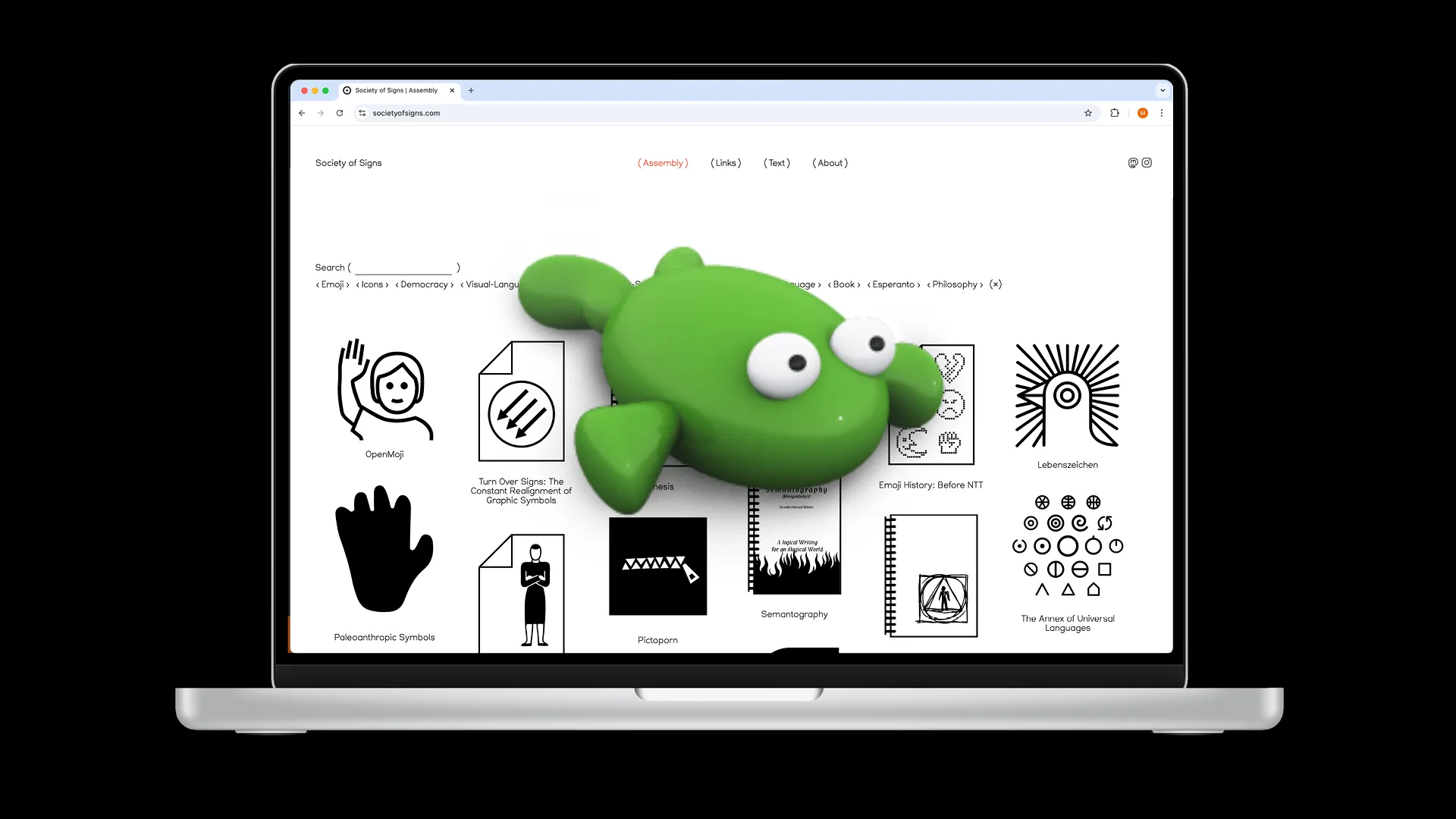Clear filters with the (×) button

(995, 284)
